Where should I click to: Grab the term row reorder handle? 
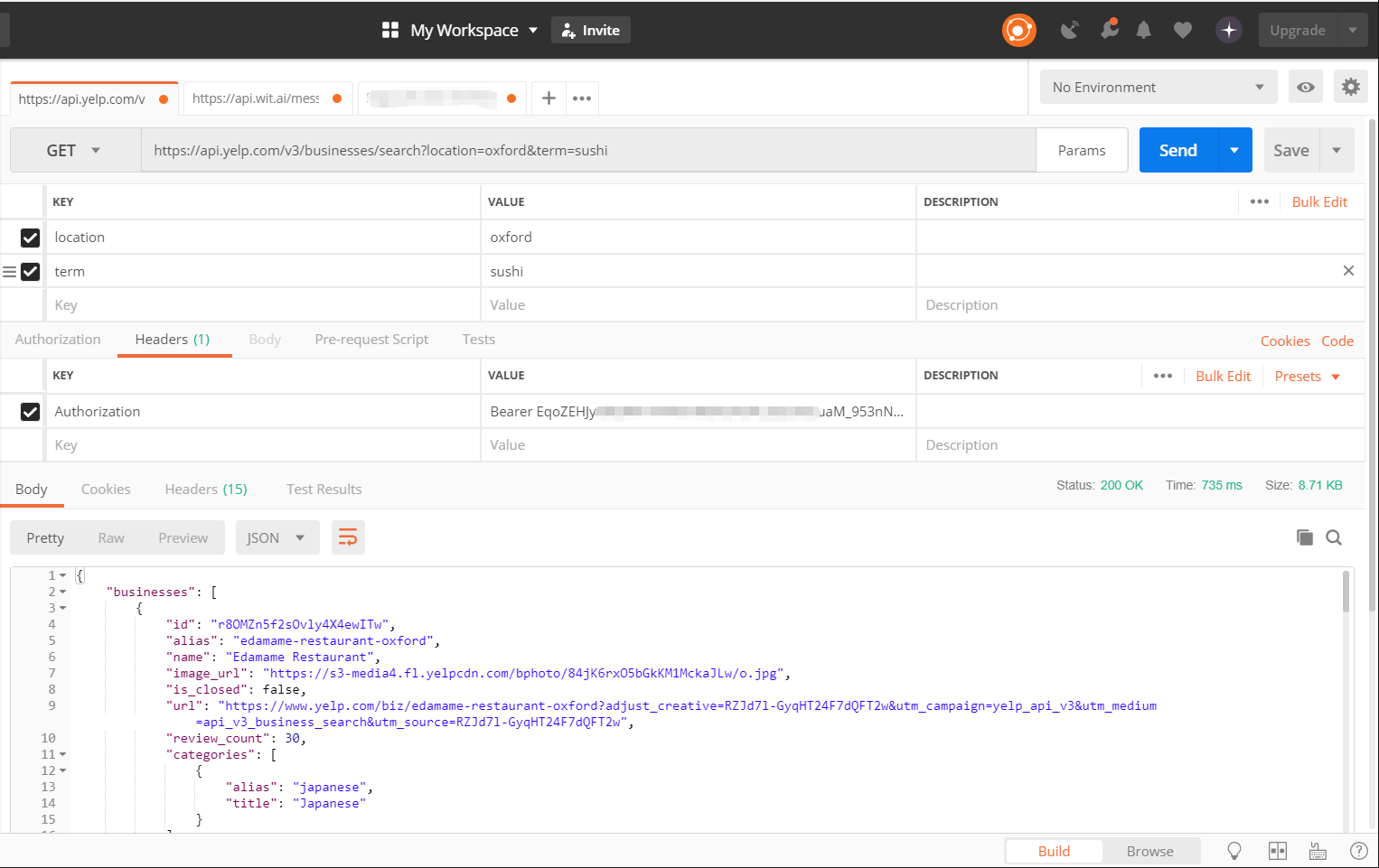click(9, 271)
